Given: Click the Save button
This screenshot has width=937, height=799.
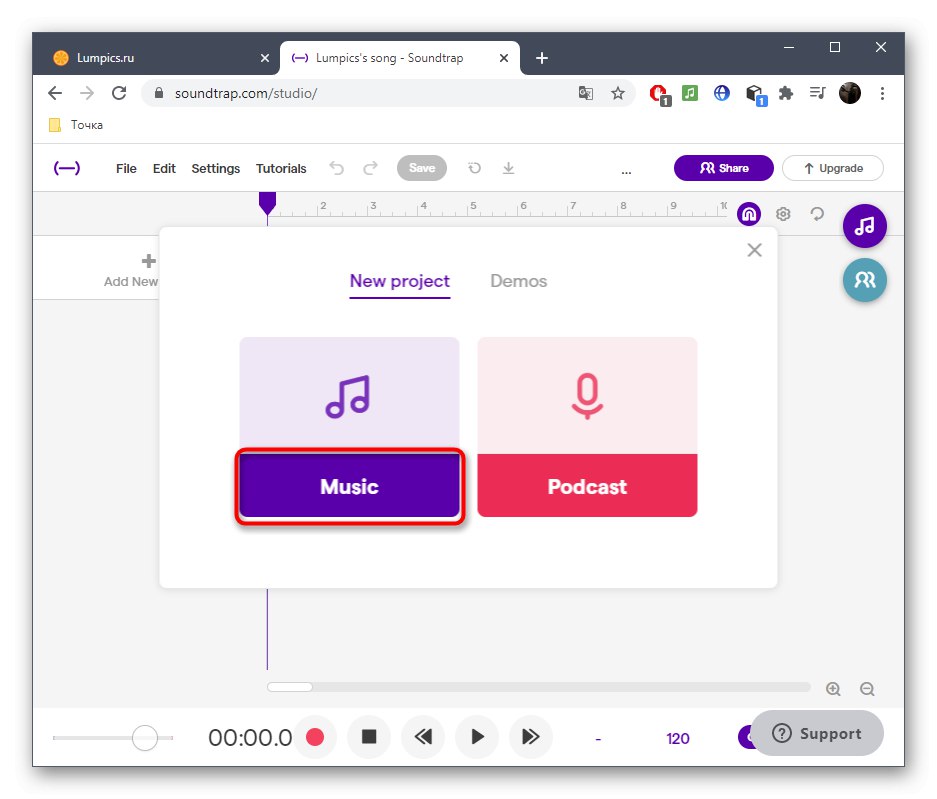Looking at the screenshot, I should click(x=422, y=168).
